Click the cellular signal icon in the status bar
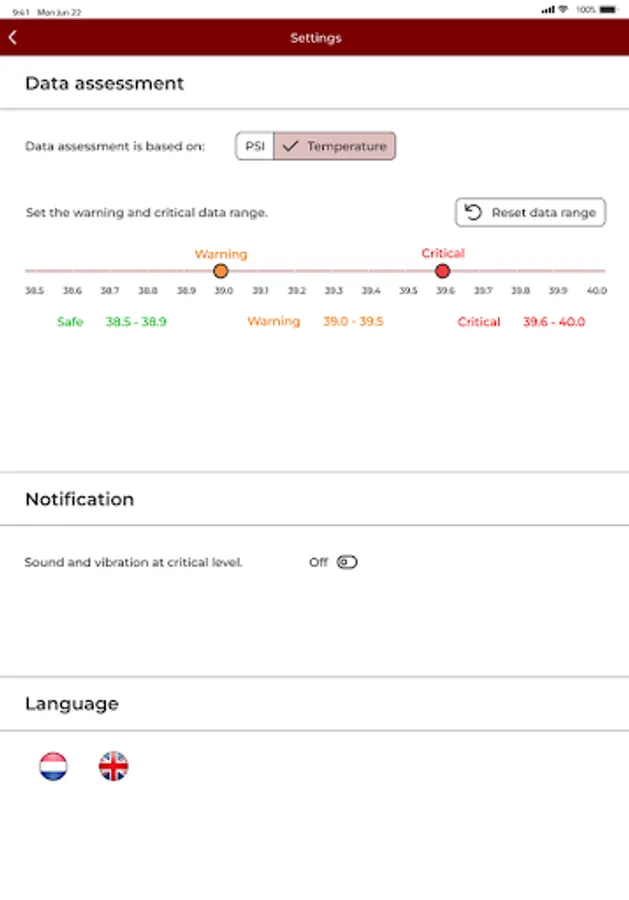 [x=548, y=9]
